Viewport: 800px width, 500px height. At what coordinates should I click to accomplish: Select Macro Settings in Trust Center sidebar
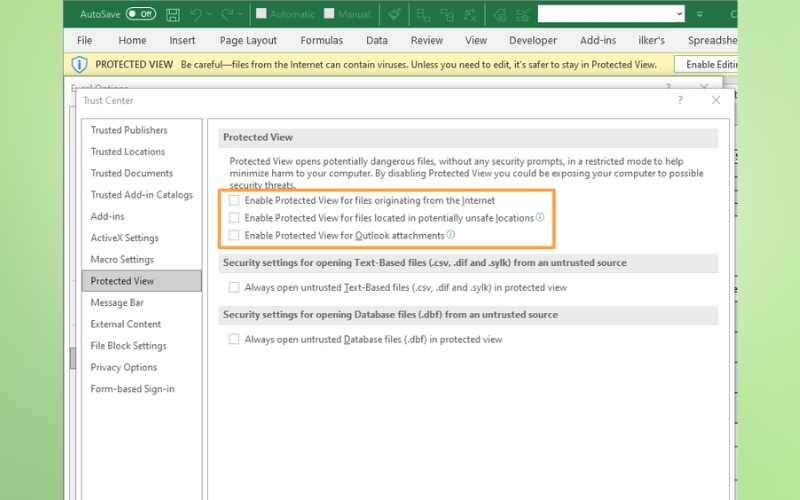(x=122, y=260)
